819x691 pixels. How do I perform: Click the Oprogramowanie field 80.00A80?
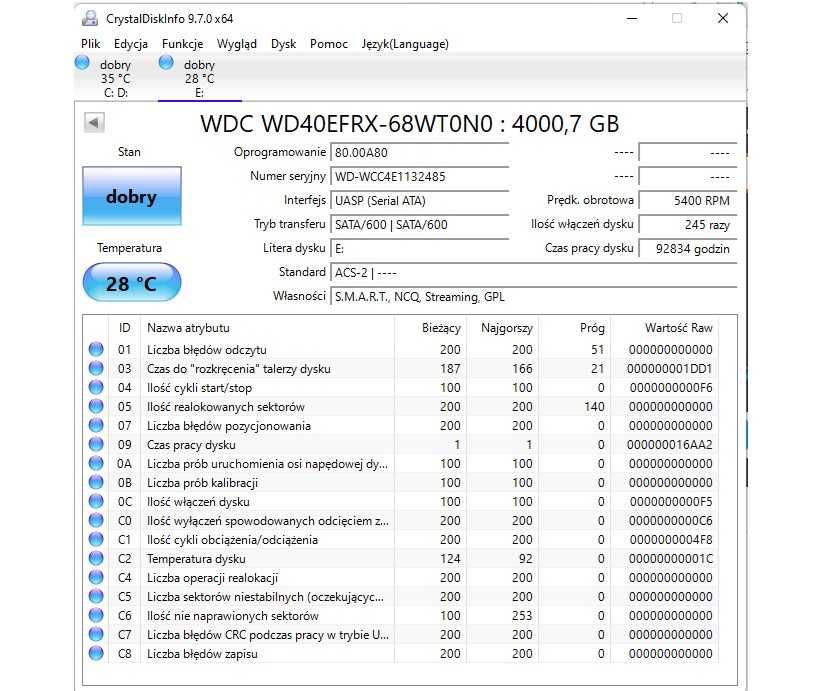coord(420,153)
